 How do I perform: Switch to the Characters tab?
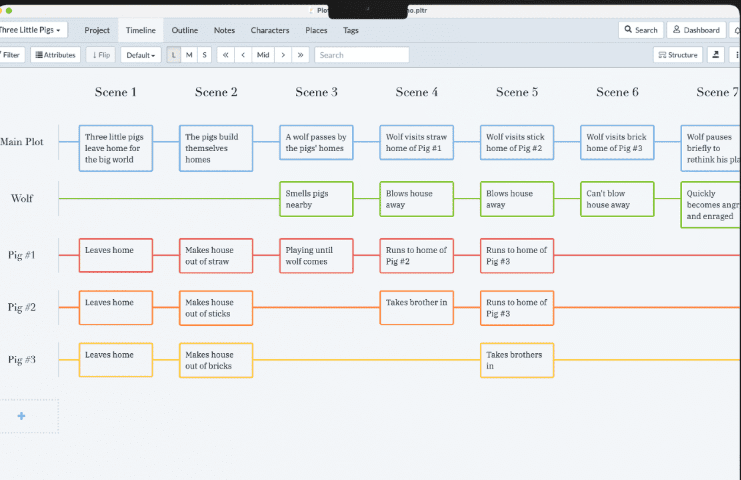tap(270, 30)
